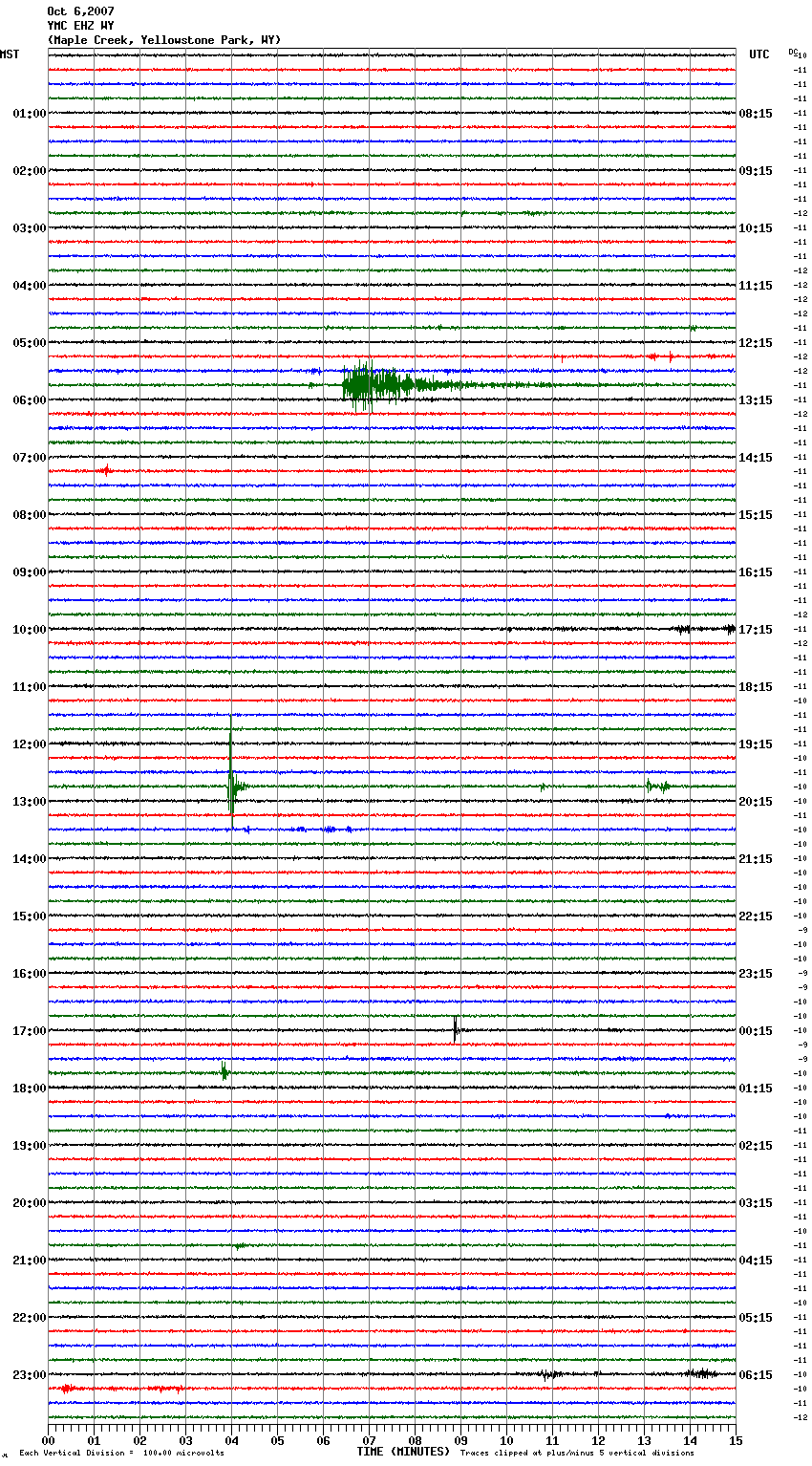This screenshot has height=1466, width=812.
Task: Click the tall green spike on the 12:45 trace
Action: coord(231,774)
